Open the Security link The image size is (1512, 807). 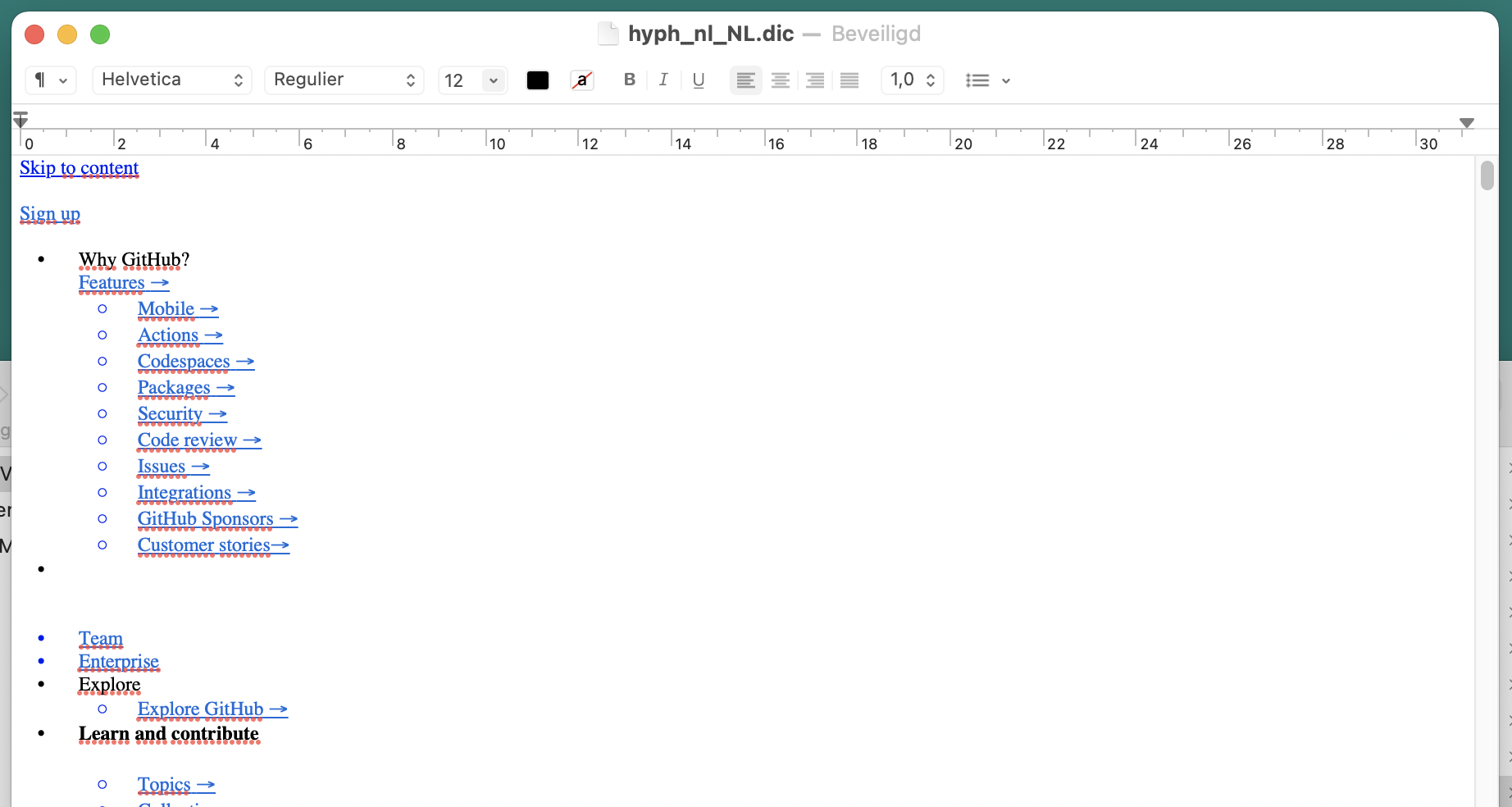[x=182, y=414]
